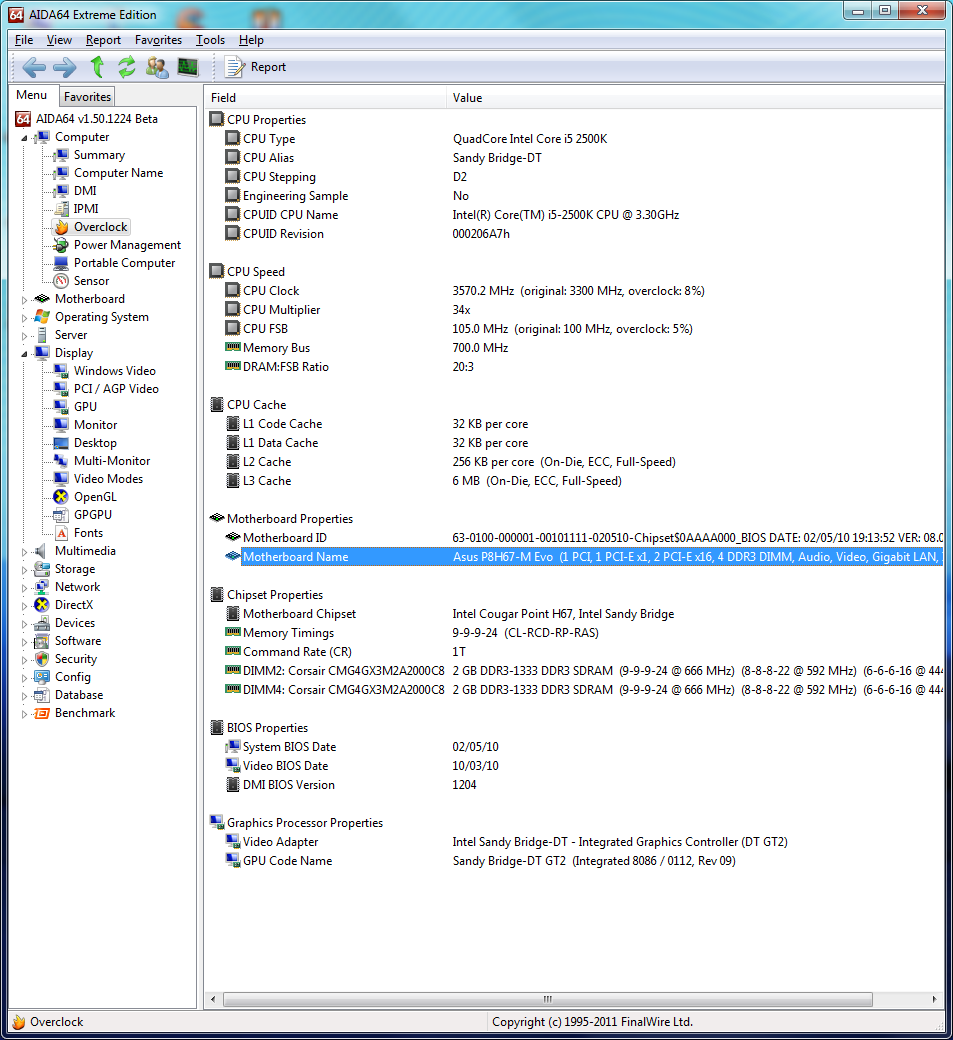This screenshot has height=1040, width=953.
Task: Select the Desktop icon in tree
Action: click(x=61, y=442)
